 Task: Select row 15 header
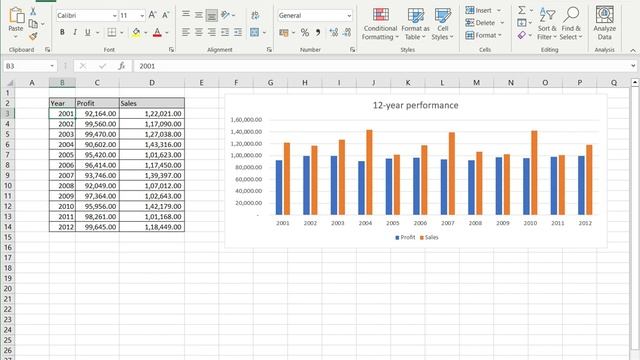[x=8, y=237]
